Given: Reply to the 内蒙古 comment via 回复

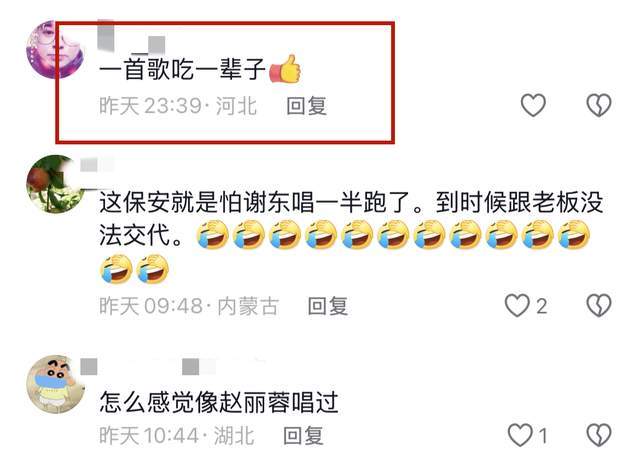Looking at the screenshot, I should tap(328, 306).
